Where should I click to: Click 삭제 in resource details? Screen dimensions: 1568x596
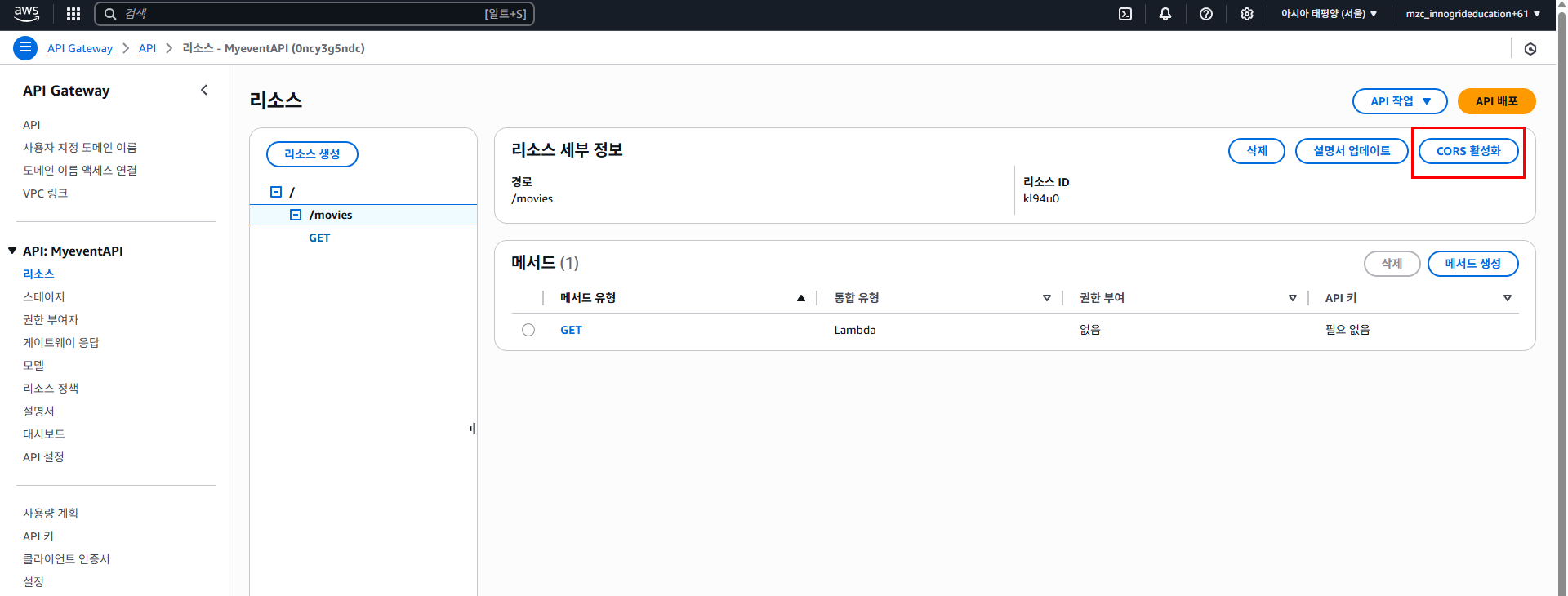pos(1257,151)
